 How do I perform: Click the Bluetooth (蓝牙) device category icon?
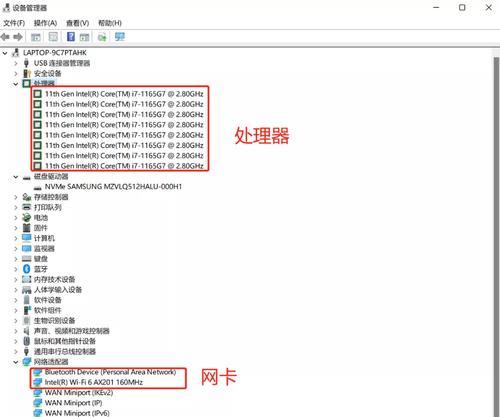click(27, 269)
